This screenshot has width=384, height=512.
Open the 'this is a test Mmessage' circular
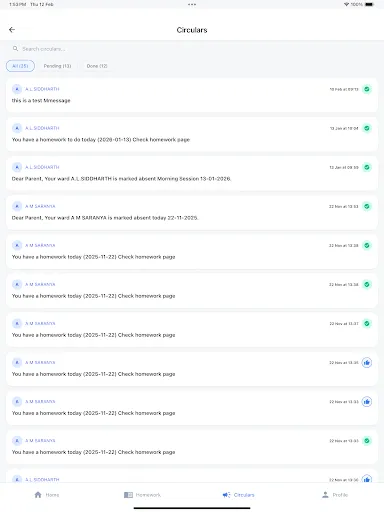point(192,95)
